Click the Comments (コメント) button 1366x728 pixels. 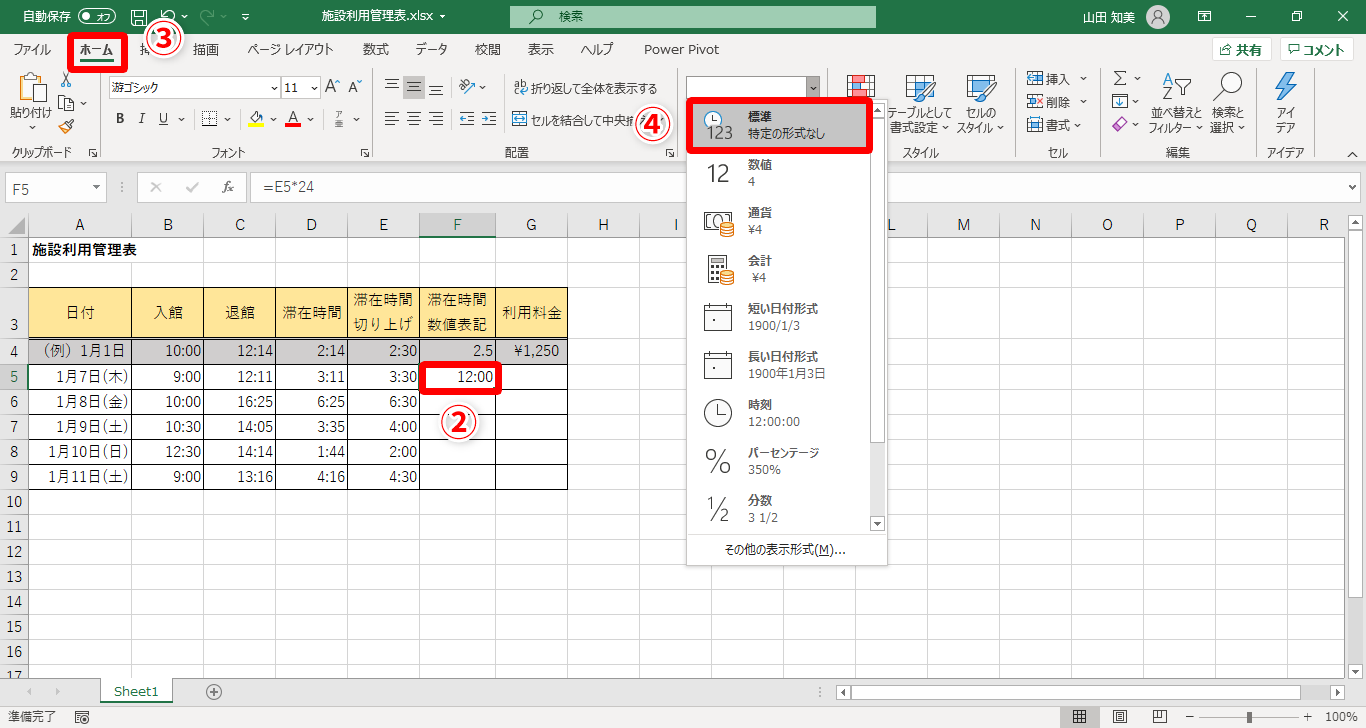[x=1317, y=50]
